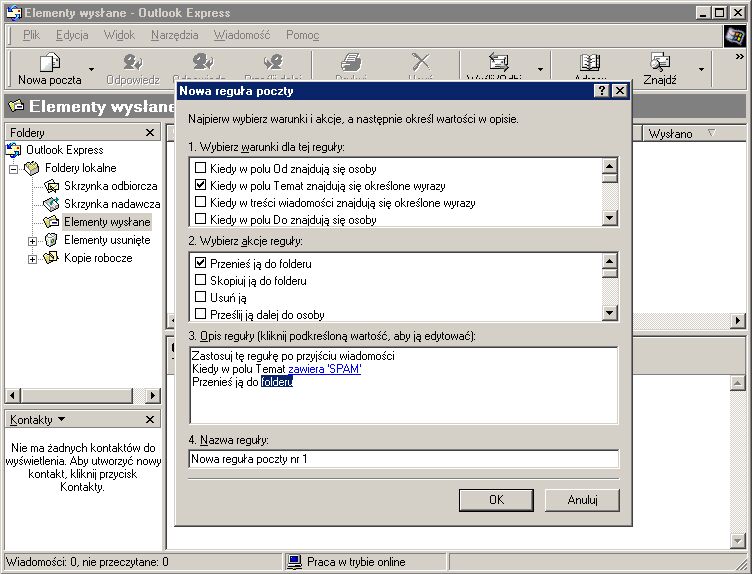
Task: Select the Kopie robocze drafts icon
Action: [x=51, y=258]
